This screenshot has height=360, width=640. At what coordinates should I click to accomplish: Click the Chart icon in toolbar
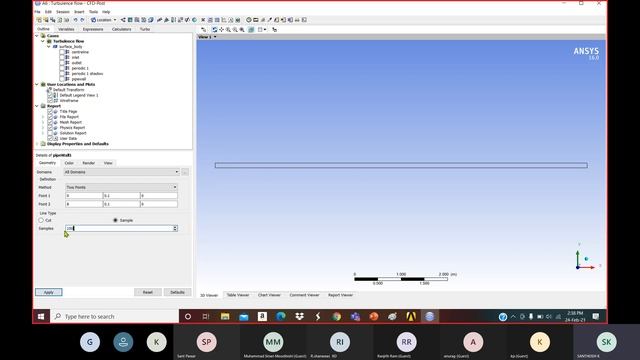pos(223,20)
